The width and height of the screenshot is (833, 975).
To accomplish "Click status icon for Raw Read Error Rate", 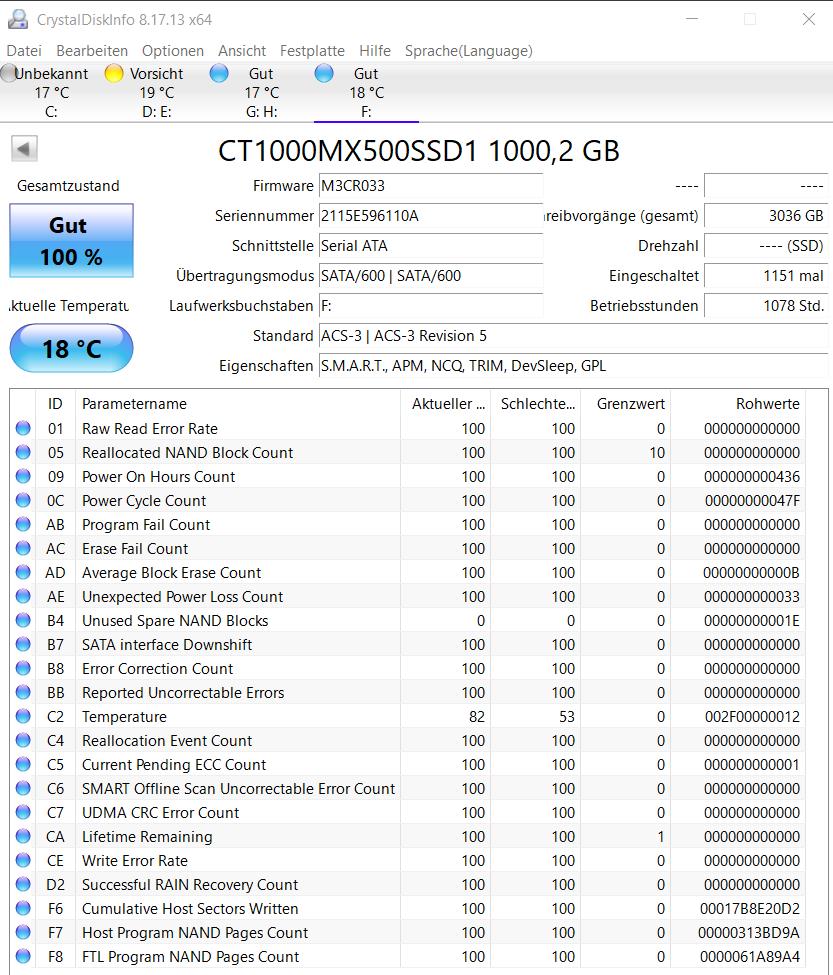I will [x=23, y=428].
